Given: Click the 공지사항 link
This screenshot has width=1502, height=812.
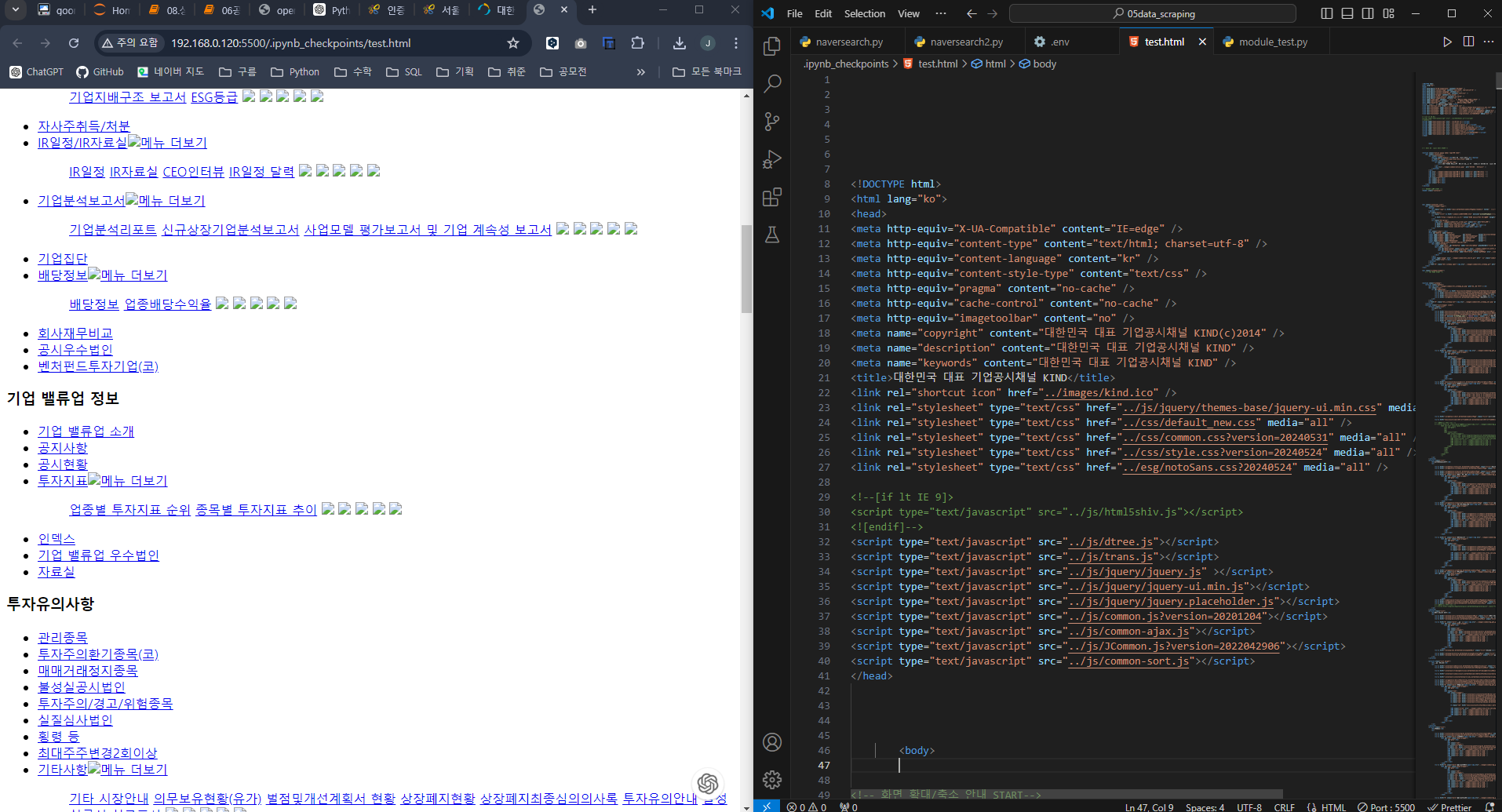Looking at the screenshot, I should [x=63, y=448].
